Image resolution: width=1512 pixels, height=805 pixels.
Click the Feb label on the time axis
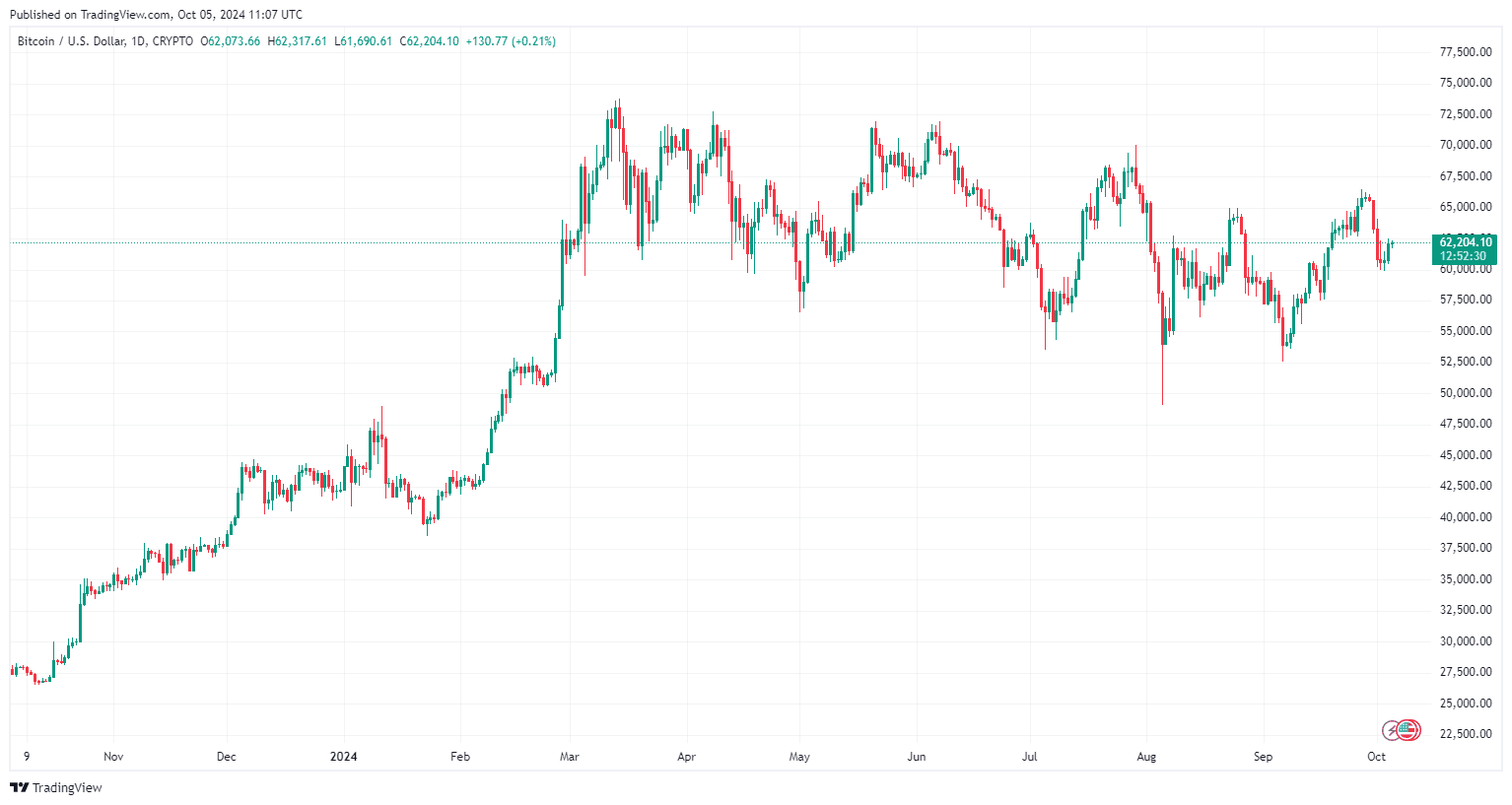460,757
